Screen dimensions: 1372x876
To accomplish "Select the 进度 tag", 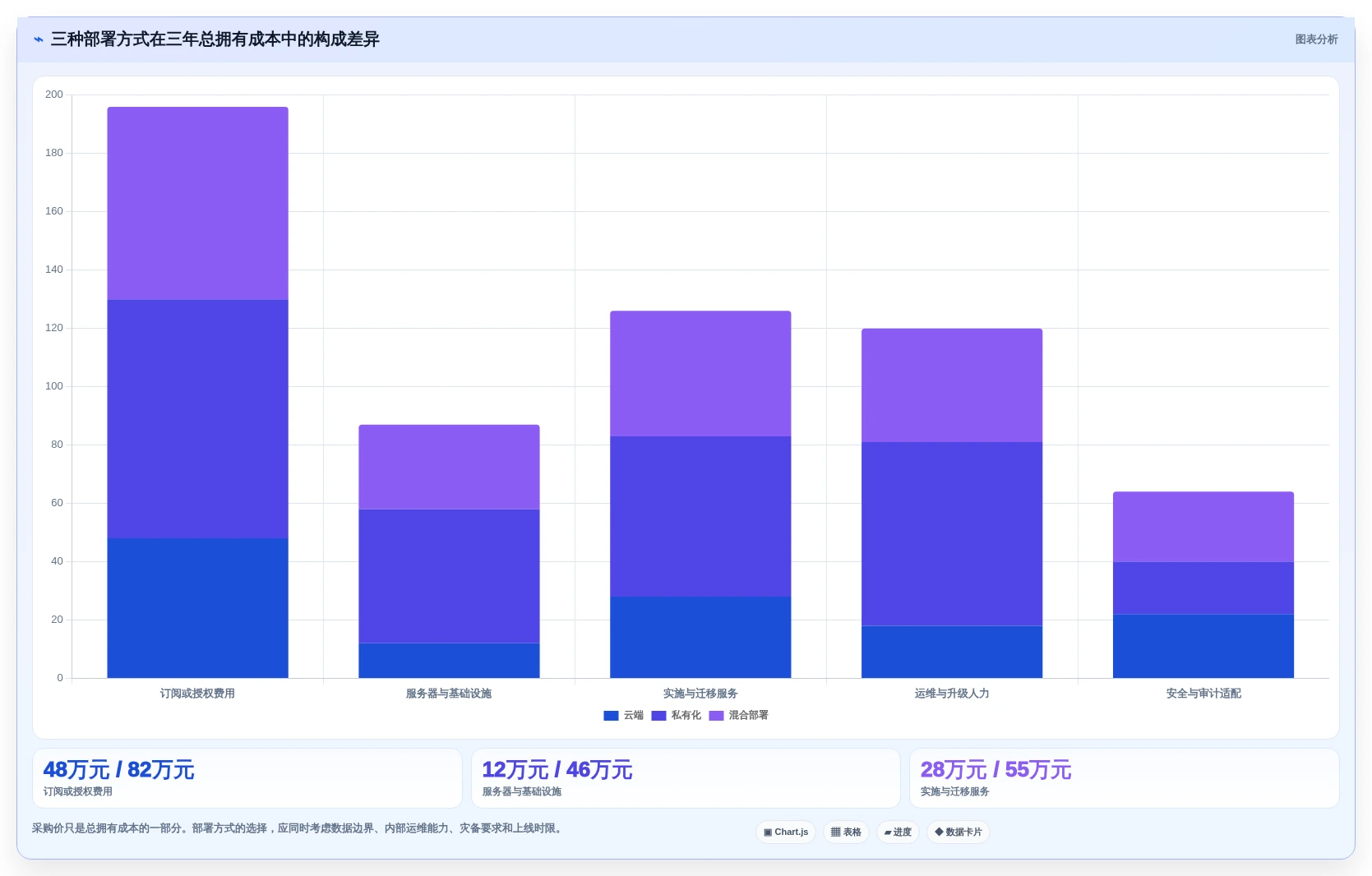I will click(x=898, y=832).
